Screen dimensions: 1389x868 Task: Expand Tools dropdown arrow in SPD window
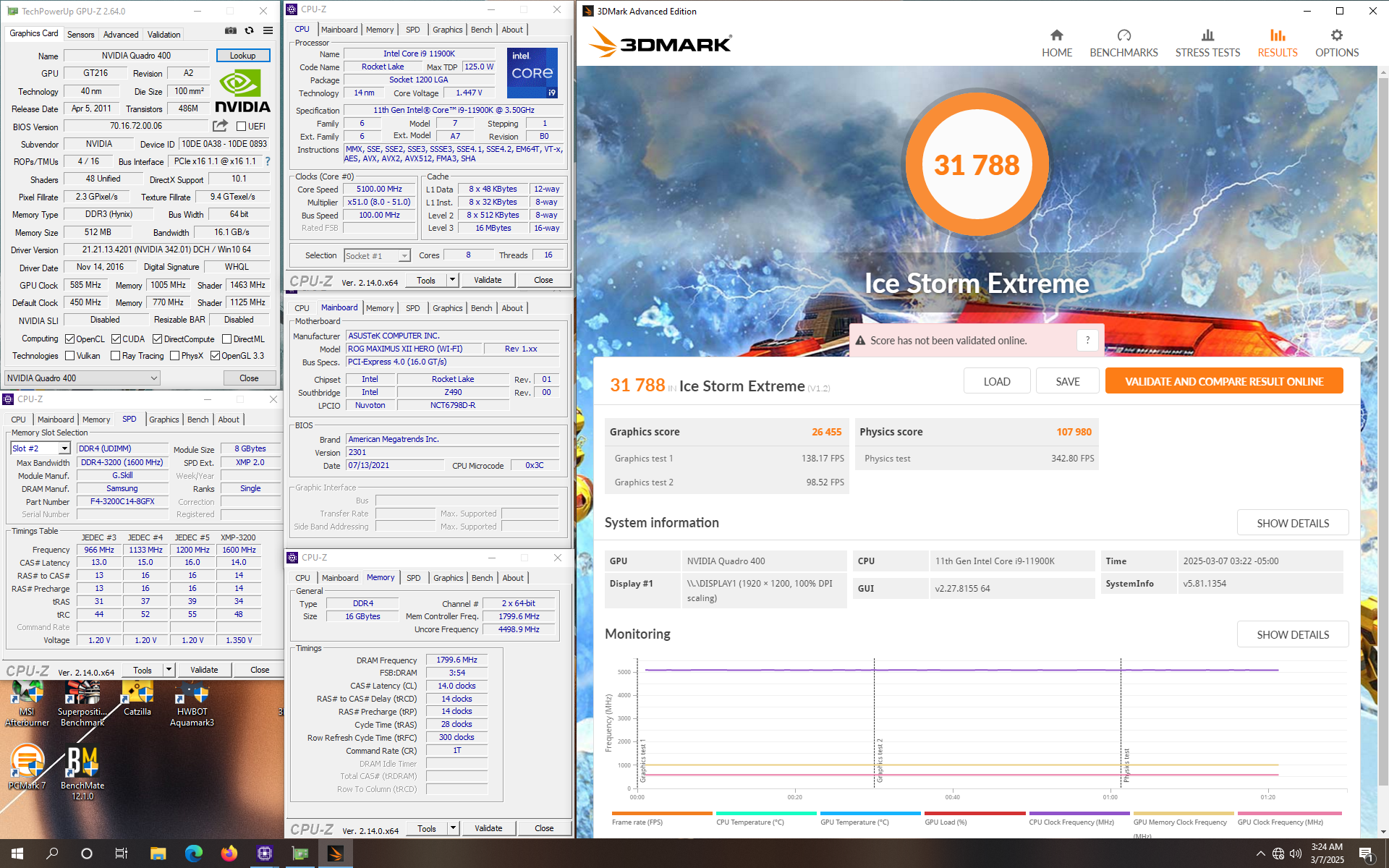(x=169, y=670)
